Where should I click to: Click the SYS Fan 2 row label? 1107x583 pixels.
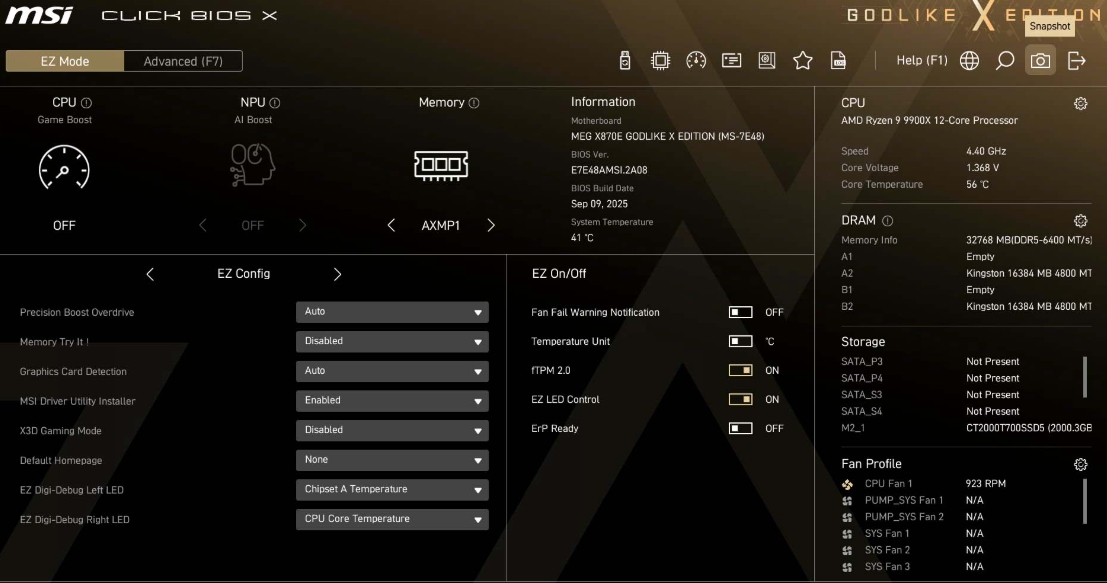[887, 550]
